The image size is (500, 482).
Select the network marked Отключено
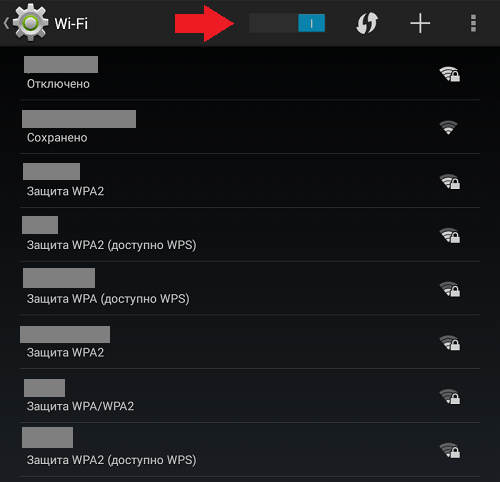(250, 73)
